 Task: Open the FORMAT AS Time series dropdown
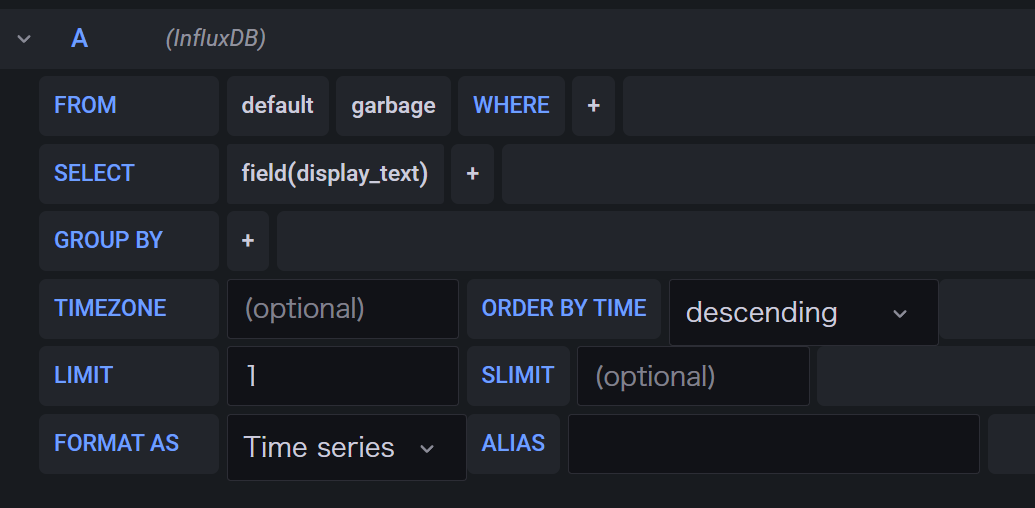(347, 447)
